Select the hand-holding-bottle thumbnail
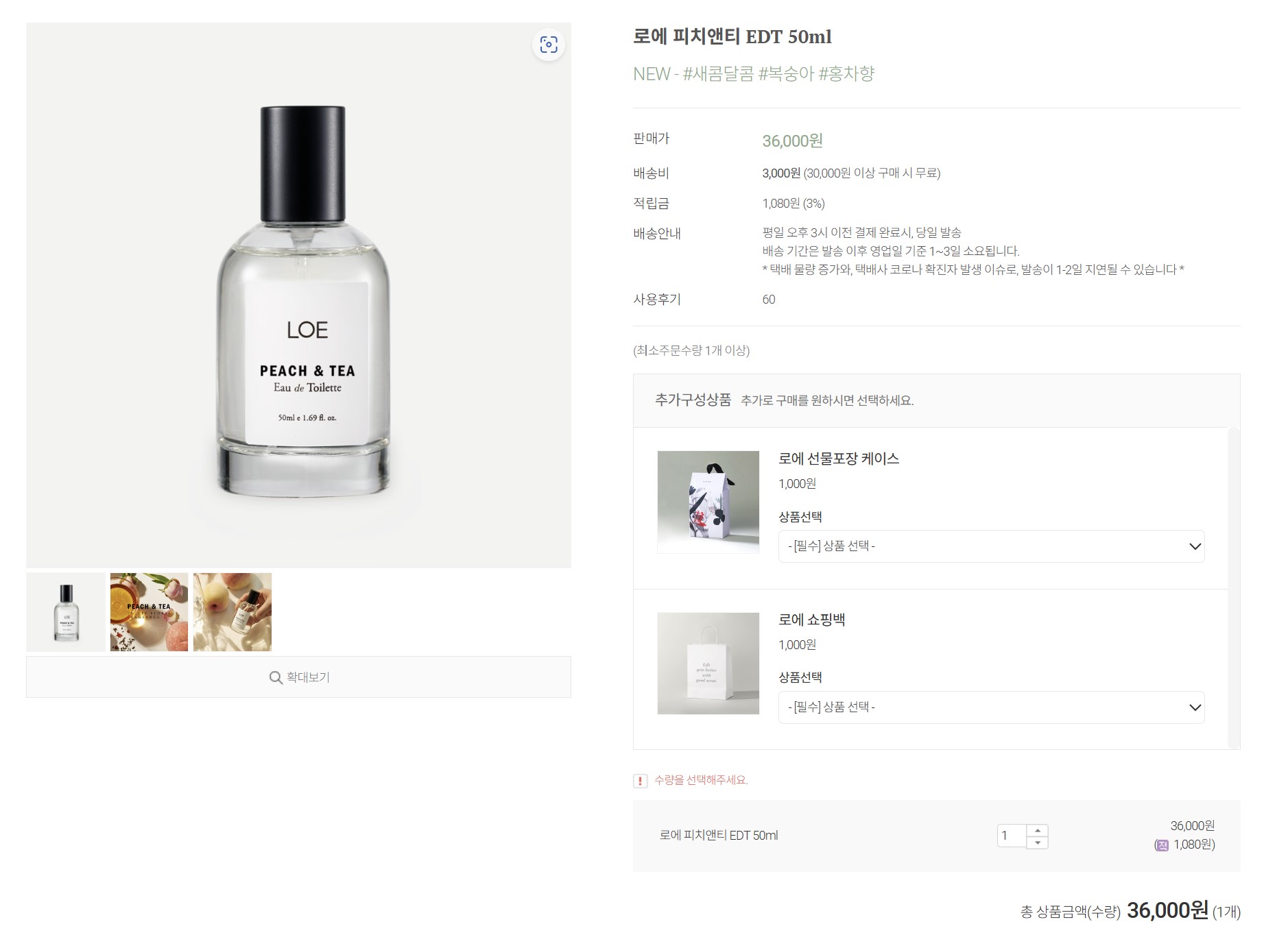Image resolution: width=1288 pixels, height=935 pixels. (232, 612)
